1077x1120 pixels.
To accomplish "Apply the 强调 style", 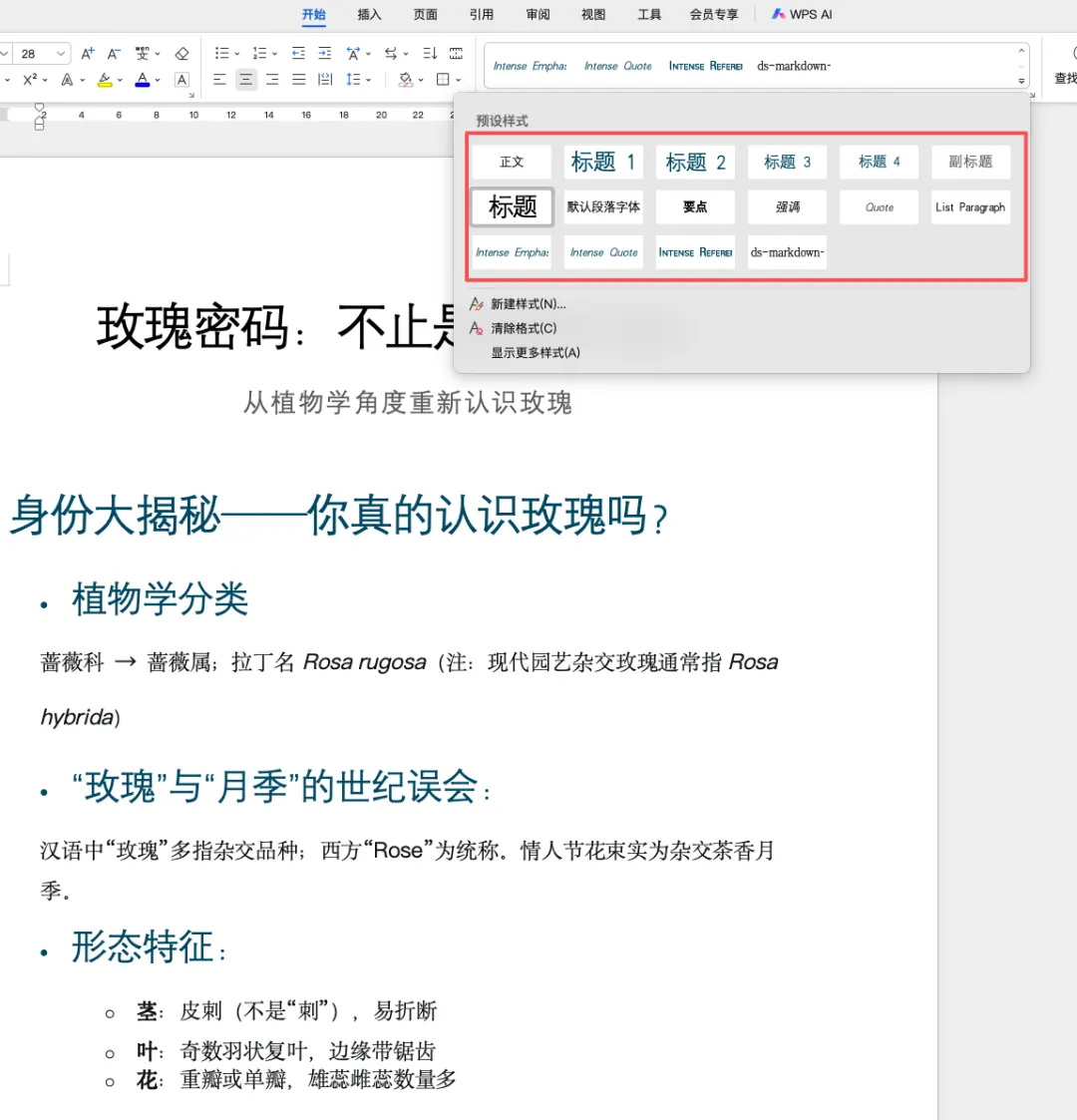I will pyautogui.click(x=787, y=207).
